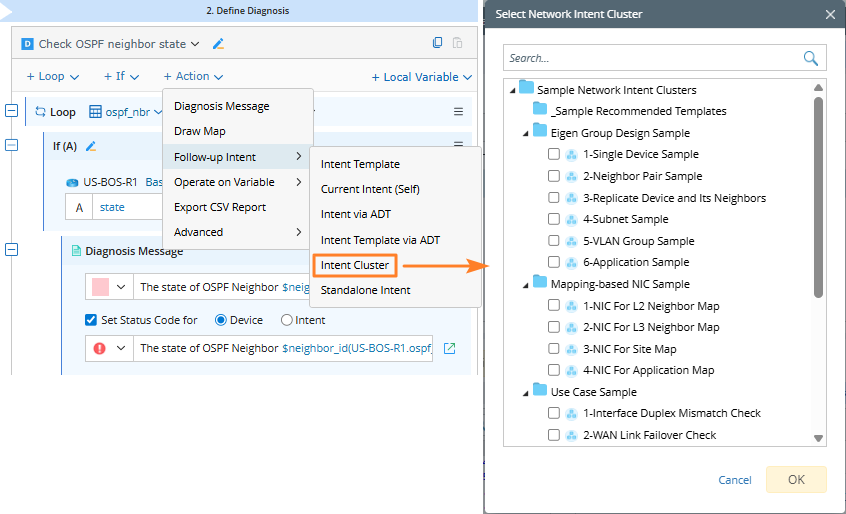Click the Cancel link in the dialog
This screenshot has height=514, width=846.
click(735, 480)
